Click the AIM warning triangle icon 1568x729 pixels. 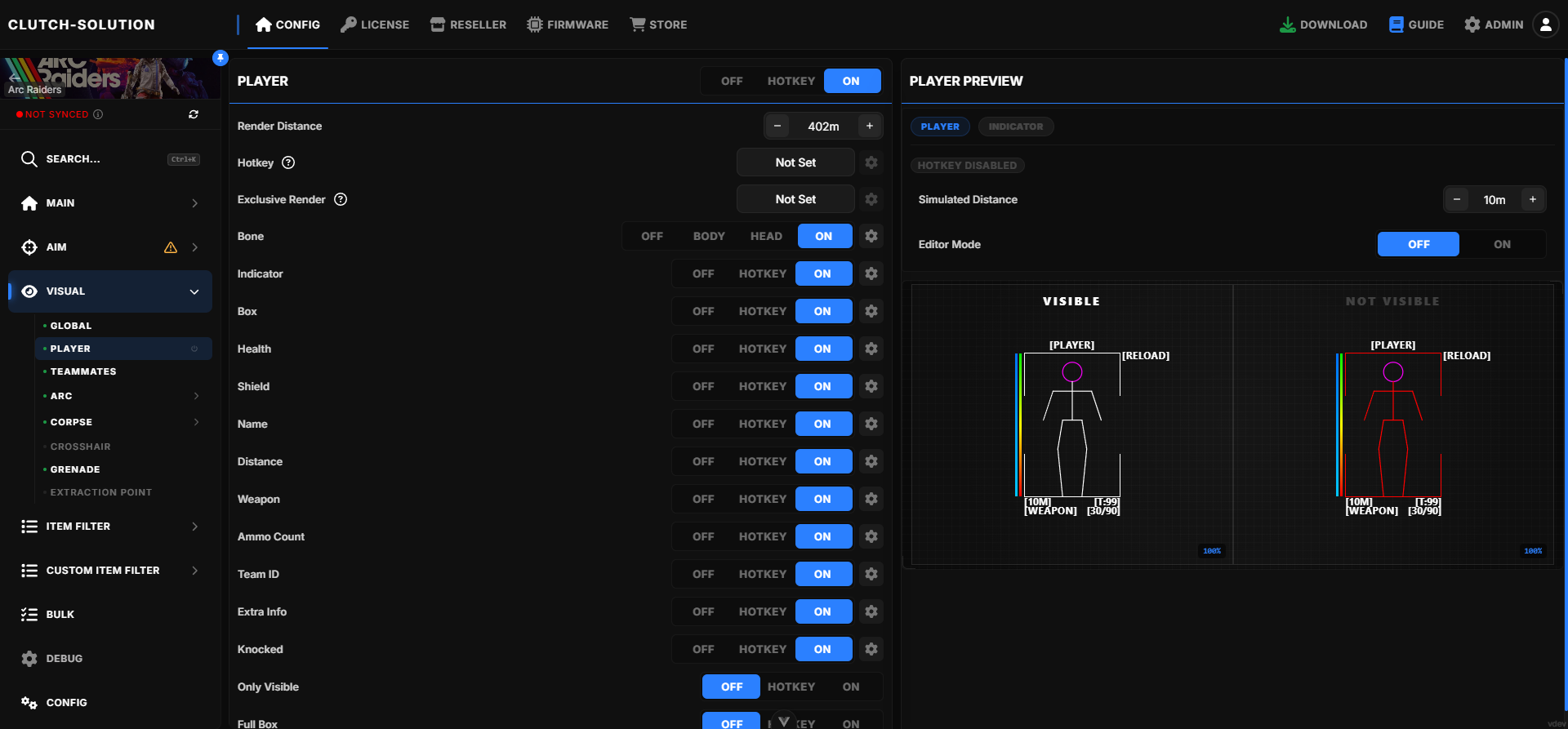coord(171,247)
